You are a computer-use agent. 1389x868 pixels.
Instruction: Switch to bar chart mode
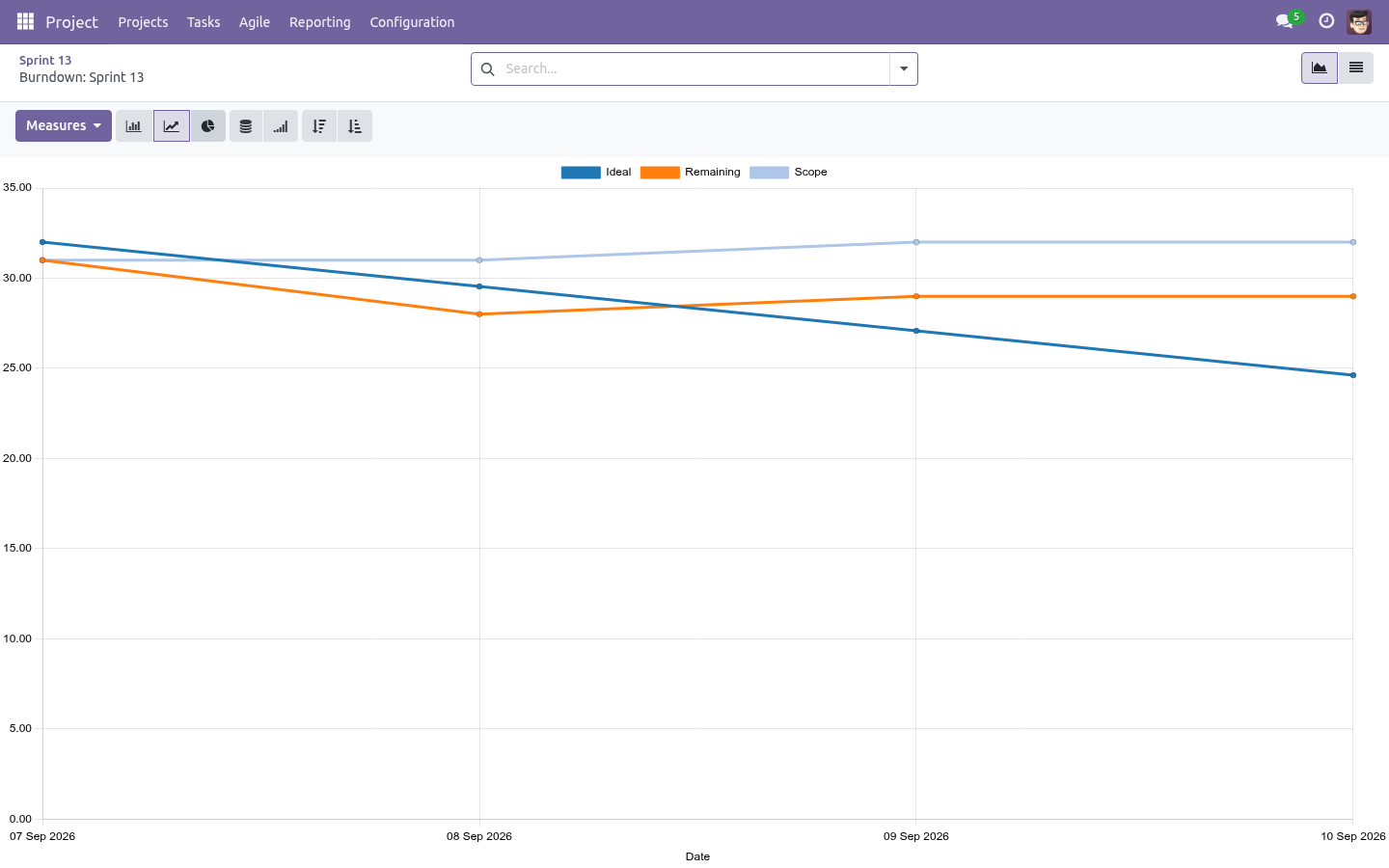pyautogui.click(x=134, y=126)
